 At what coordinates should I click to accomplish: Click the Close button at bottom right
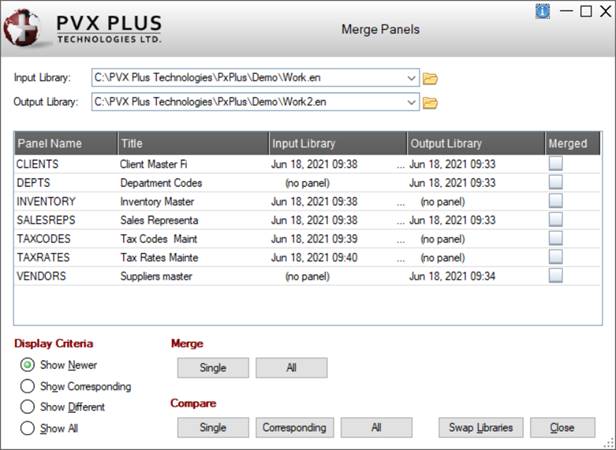pos(562,428)
